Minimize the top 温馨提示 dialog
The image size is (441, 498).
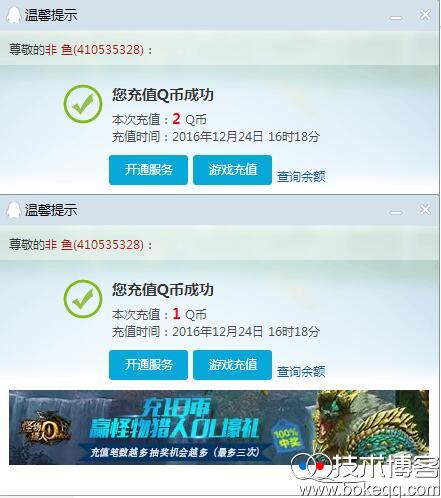396,18
